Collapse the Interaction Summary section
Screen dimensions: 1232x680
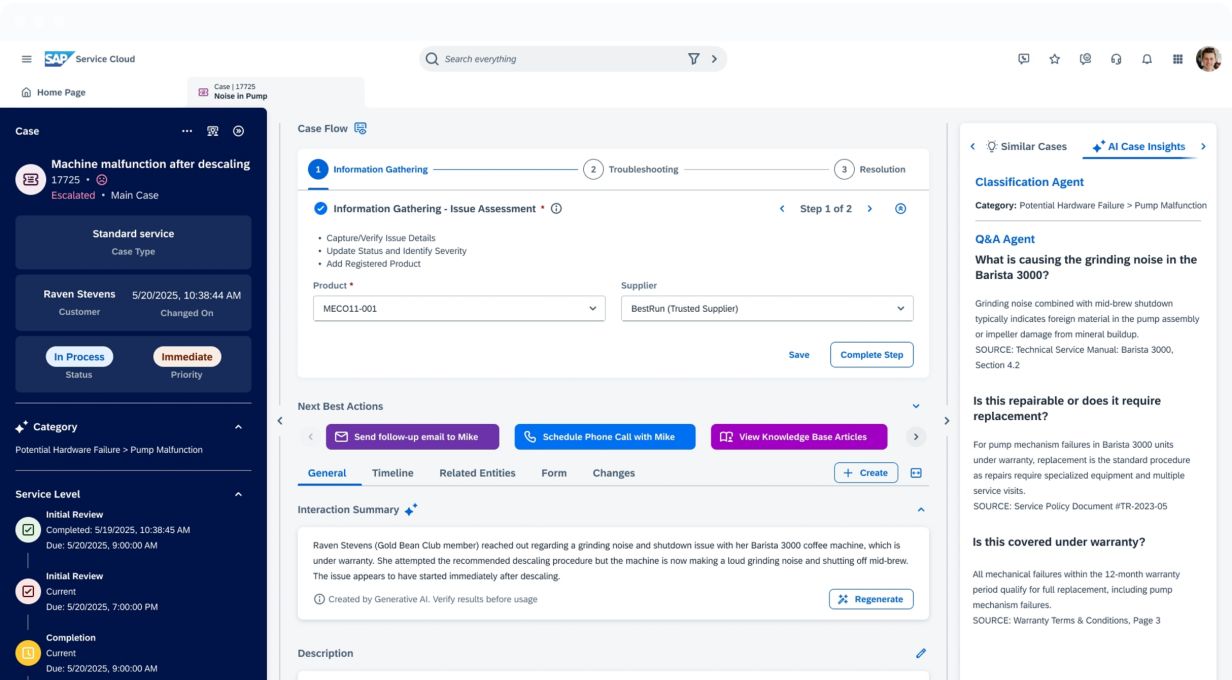921,510
